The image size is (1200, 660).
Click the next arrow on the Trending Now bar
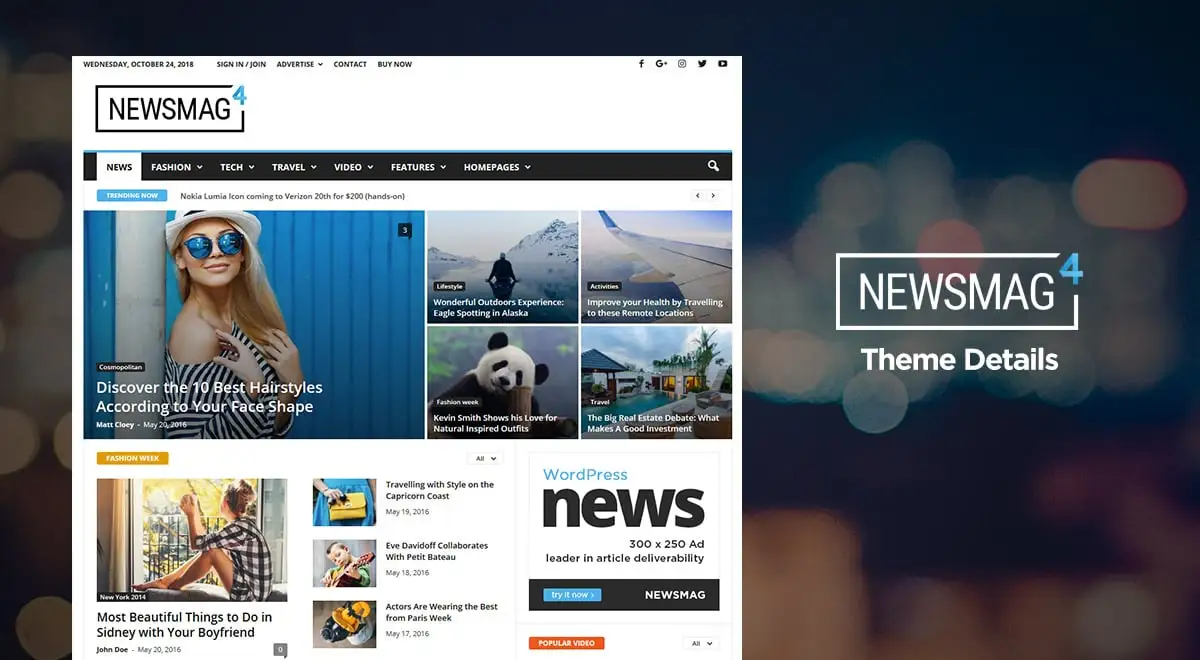pos(713,195)
